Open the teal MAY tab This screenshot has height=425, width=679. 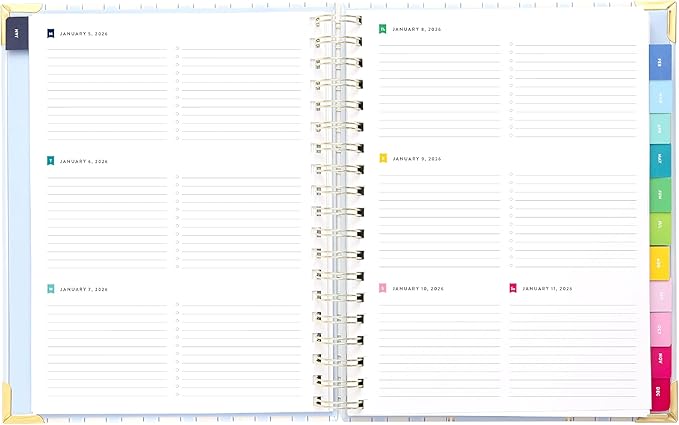pyautogui.click(x=660, y=161)
